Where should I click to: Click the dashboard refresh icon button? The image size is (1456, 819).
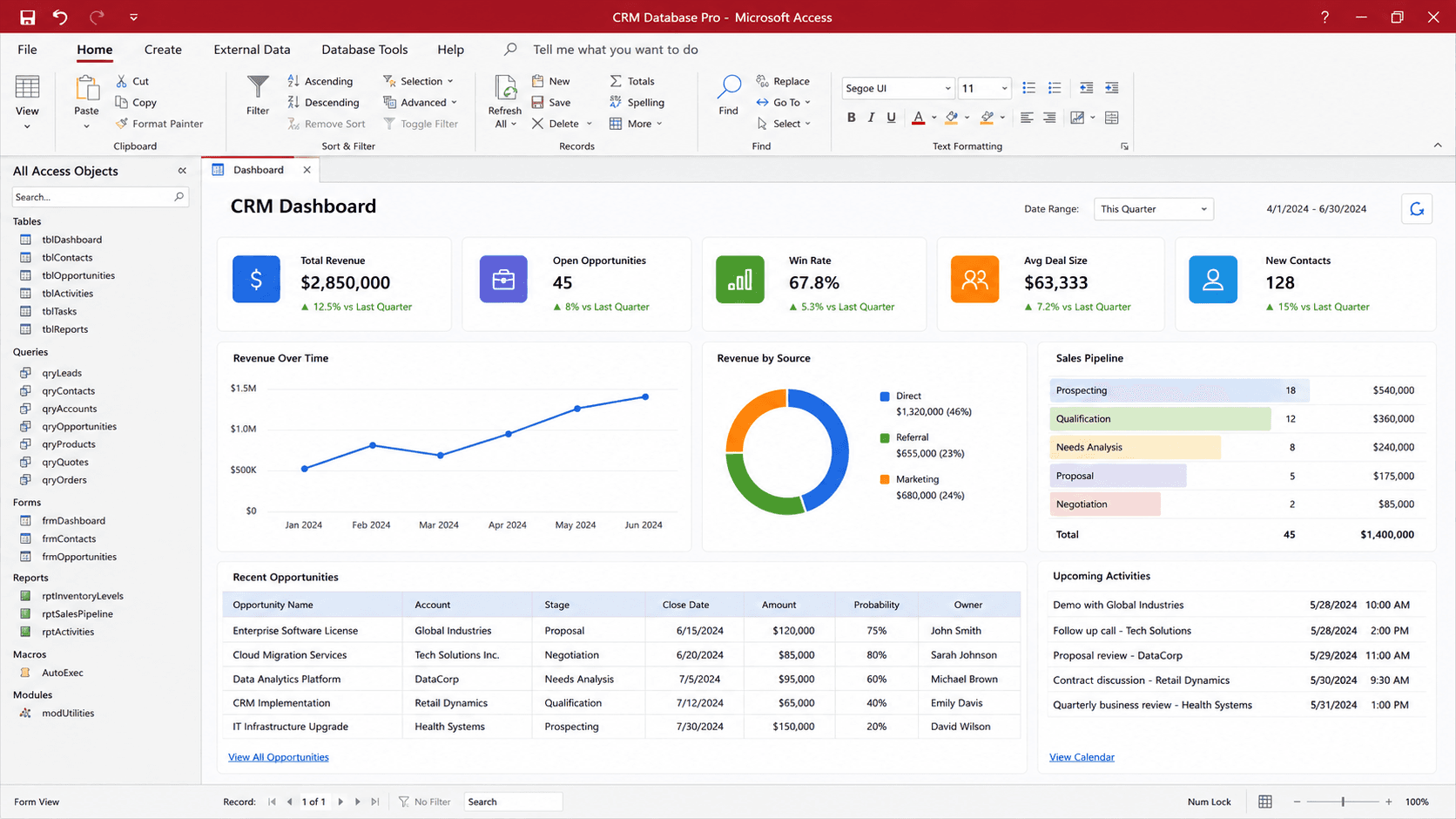[1417, 209]
